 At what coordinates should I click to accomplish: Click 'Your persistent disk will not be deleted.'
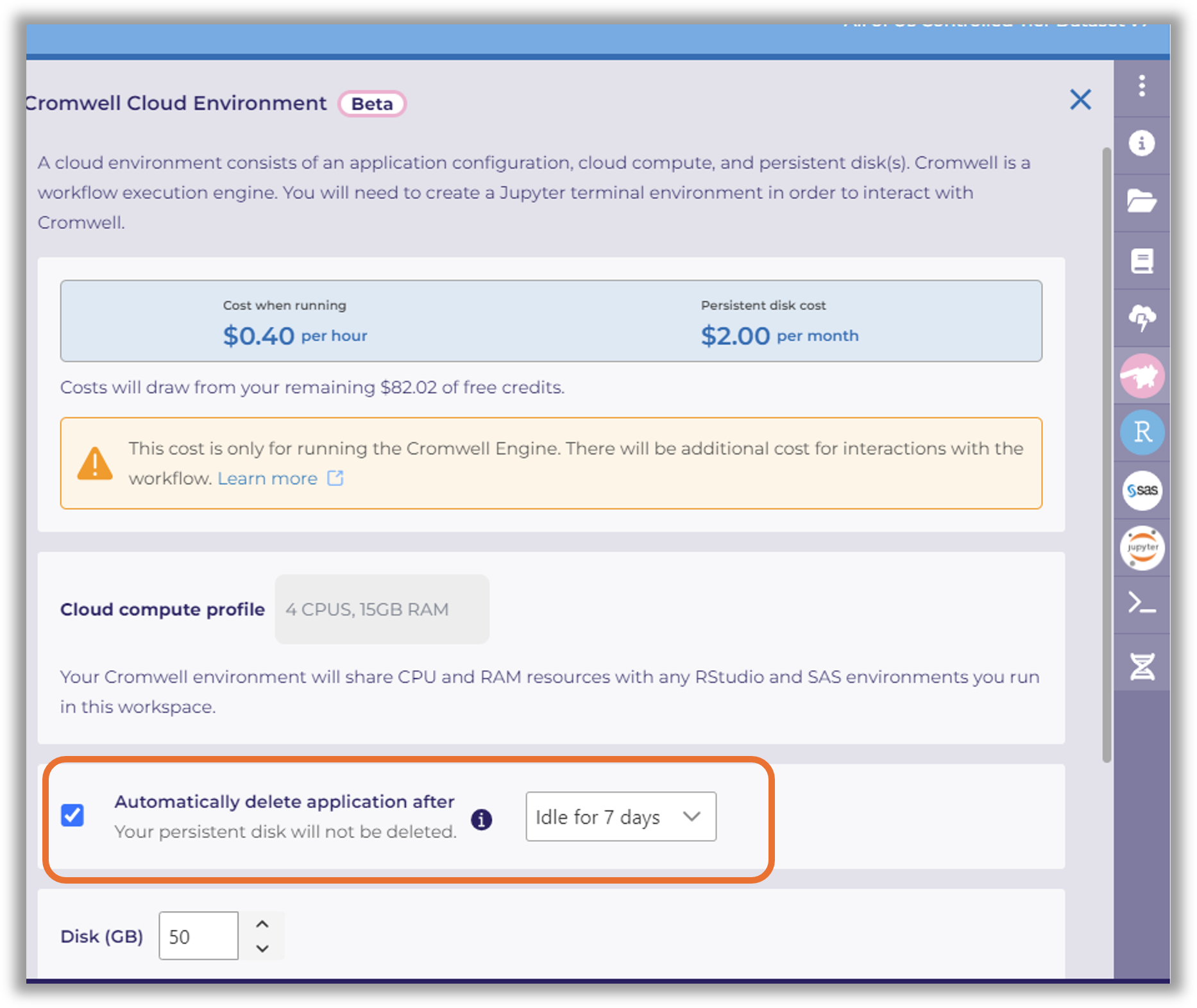point(285,832)
